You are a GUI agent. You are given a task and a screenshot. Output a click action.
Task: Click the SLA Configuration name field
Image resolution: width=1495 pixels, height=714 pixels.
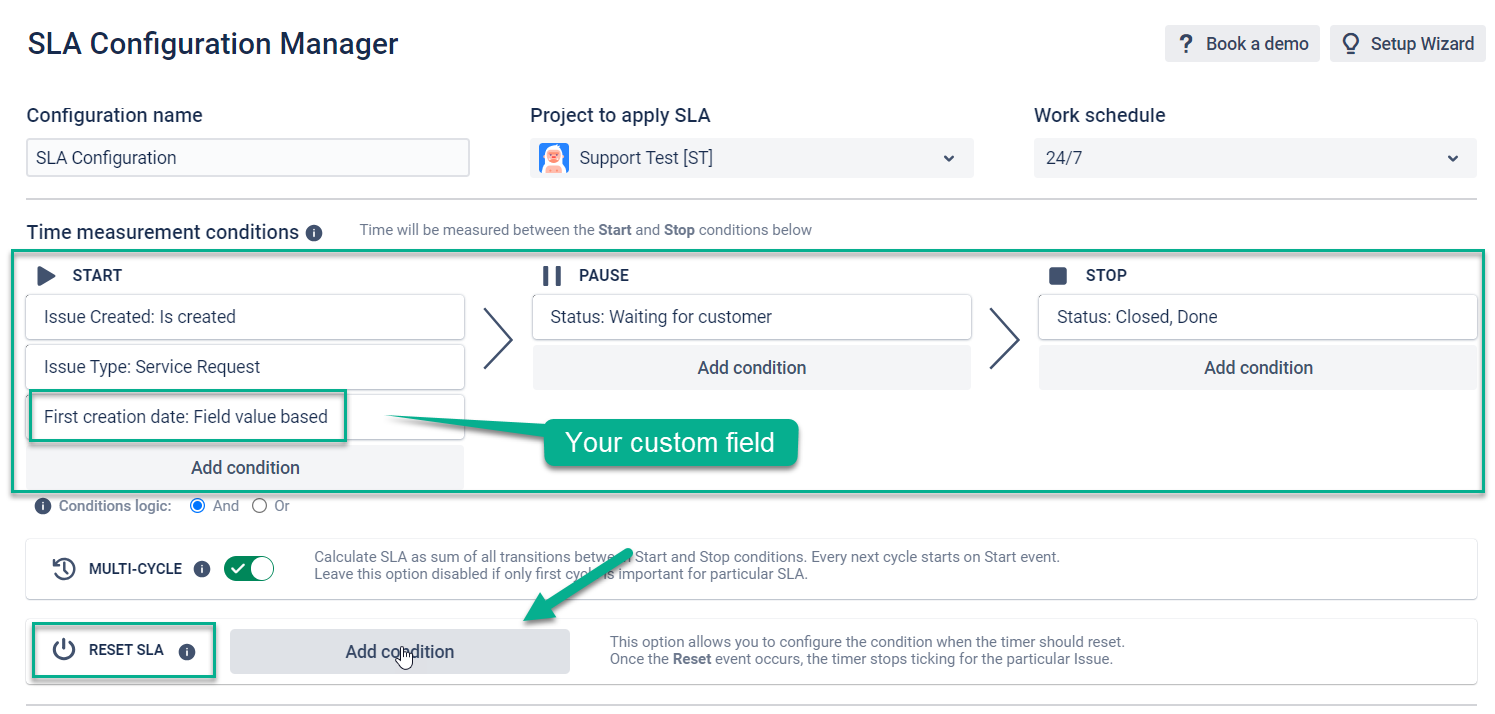click(247, 157)
